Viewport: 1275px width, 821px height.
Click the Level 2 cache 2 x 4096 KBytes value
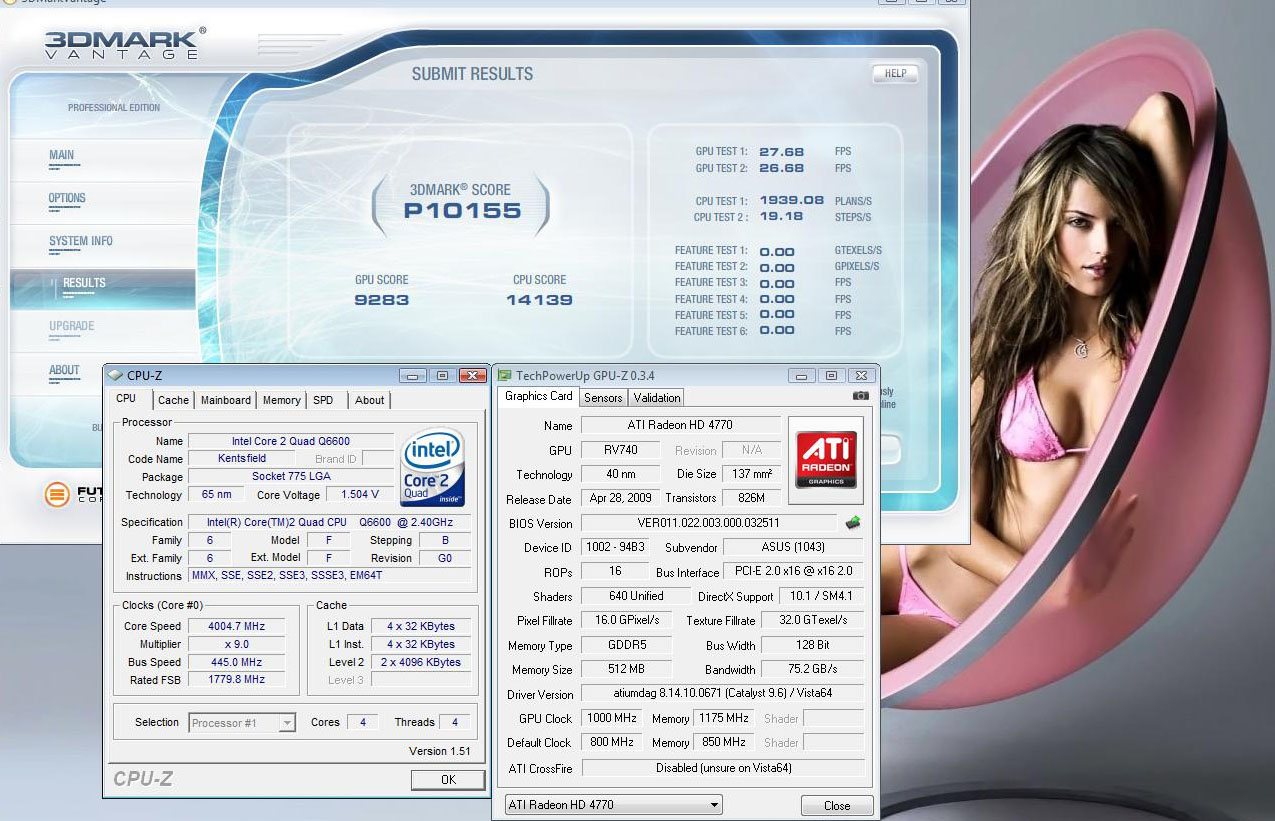[421, 662]
